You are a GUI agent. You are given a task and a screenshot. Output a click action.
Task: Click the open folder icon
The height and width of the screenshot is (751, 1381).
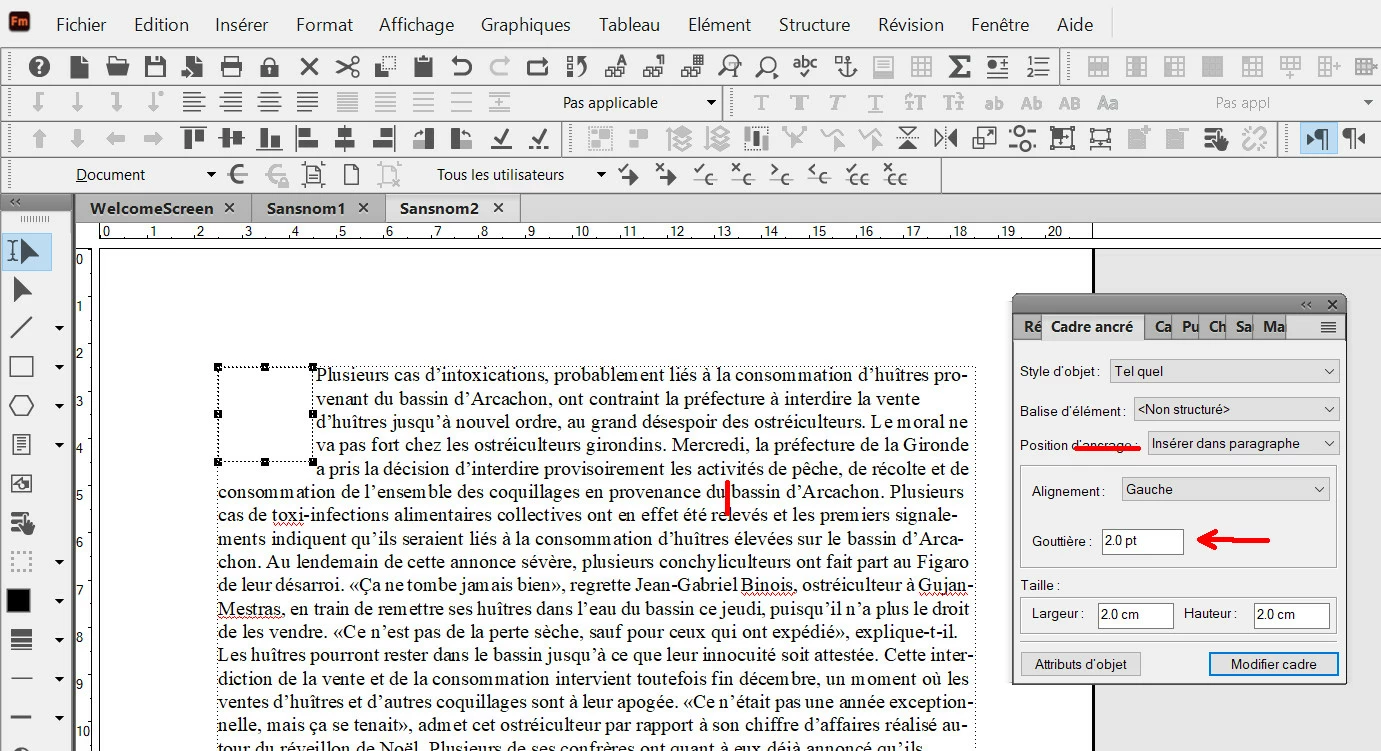(x=117, y=67)
